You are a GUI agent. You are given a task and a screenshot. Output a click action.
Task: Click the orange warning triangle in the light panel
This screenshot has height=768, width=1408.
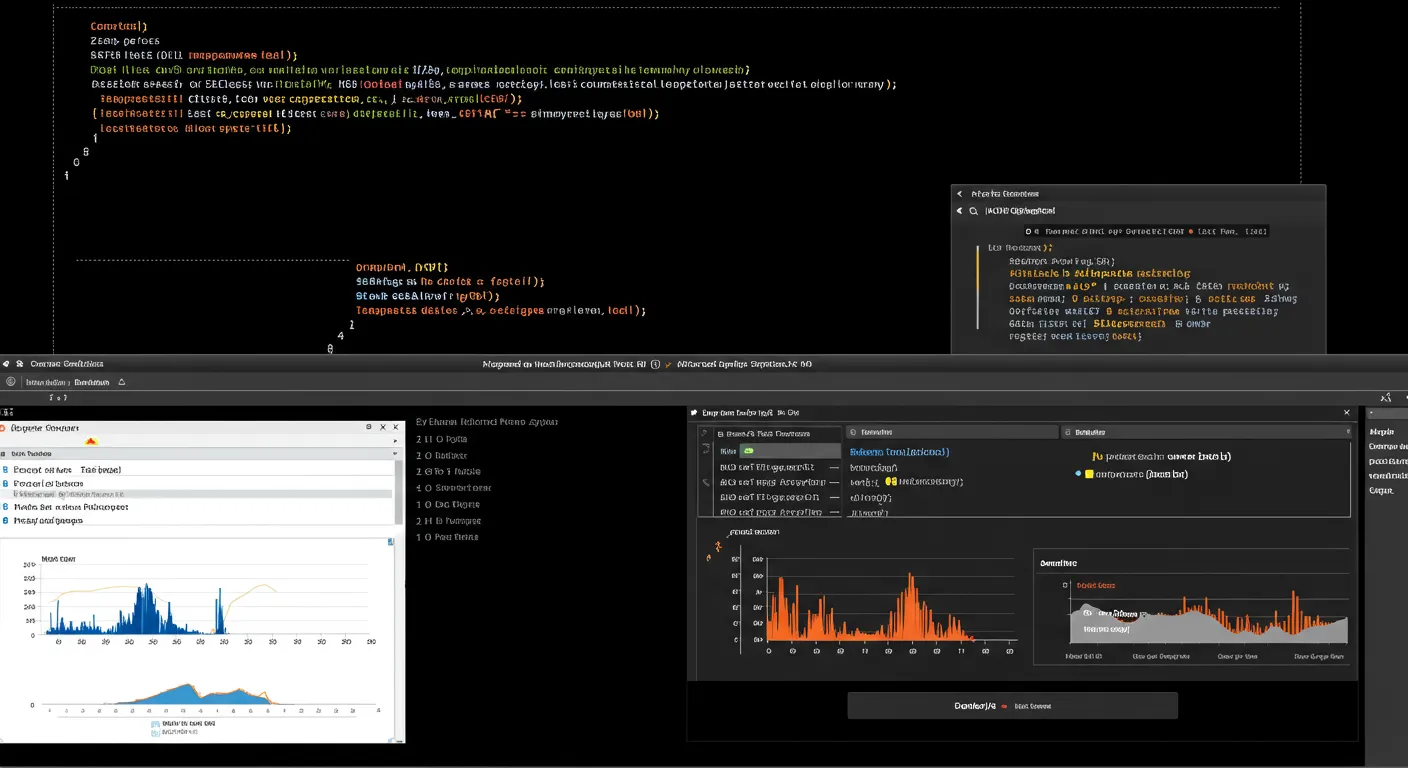coord(91,440)
